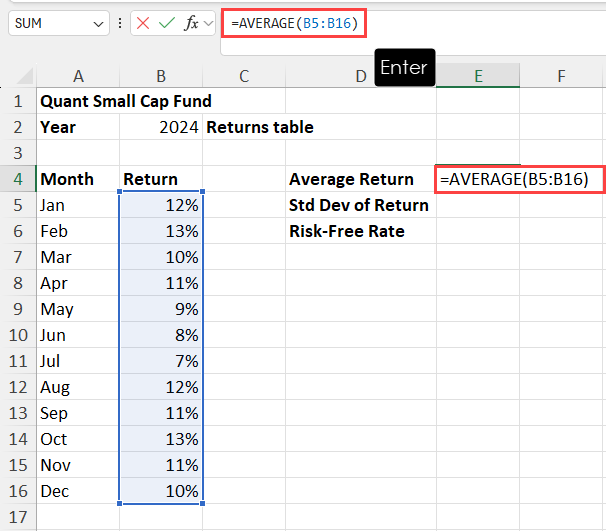The width and height of the screenshot is (606, 531).
Task: Select row 4 header
Action: pyautogui.click(x=18, y=179)
